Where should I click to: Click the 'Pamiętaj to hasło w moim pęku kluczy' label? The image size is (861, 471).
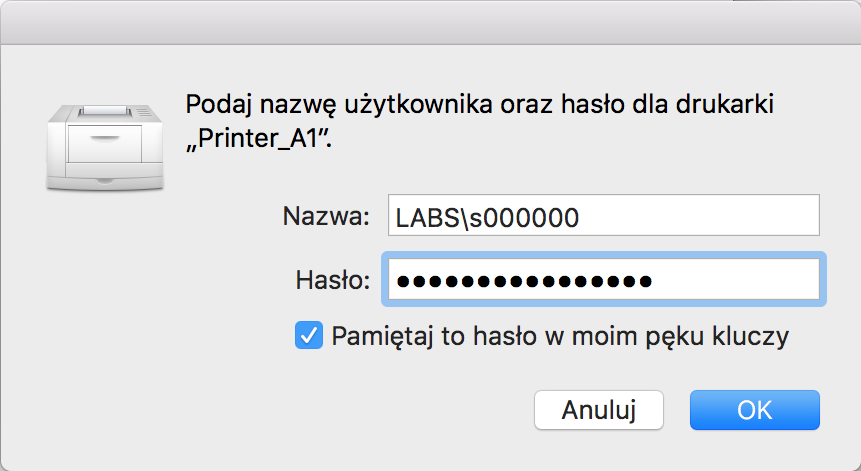pyautogui.click(x=560, y=337)
